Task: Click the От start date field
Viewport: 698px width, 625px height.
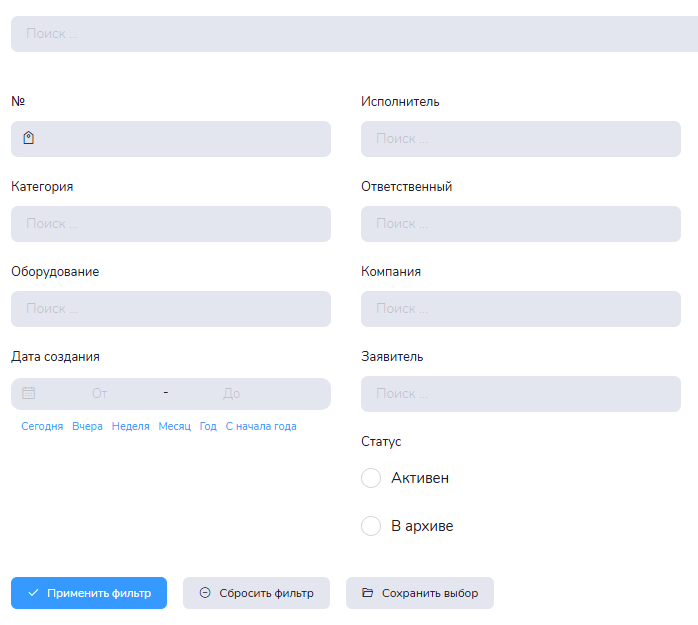Action: (100, 394)
